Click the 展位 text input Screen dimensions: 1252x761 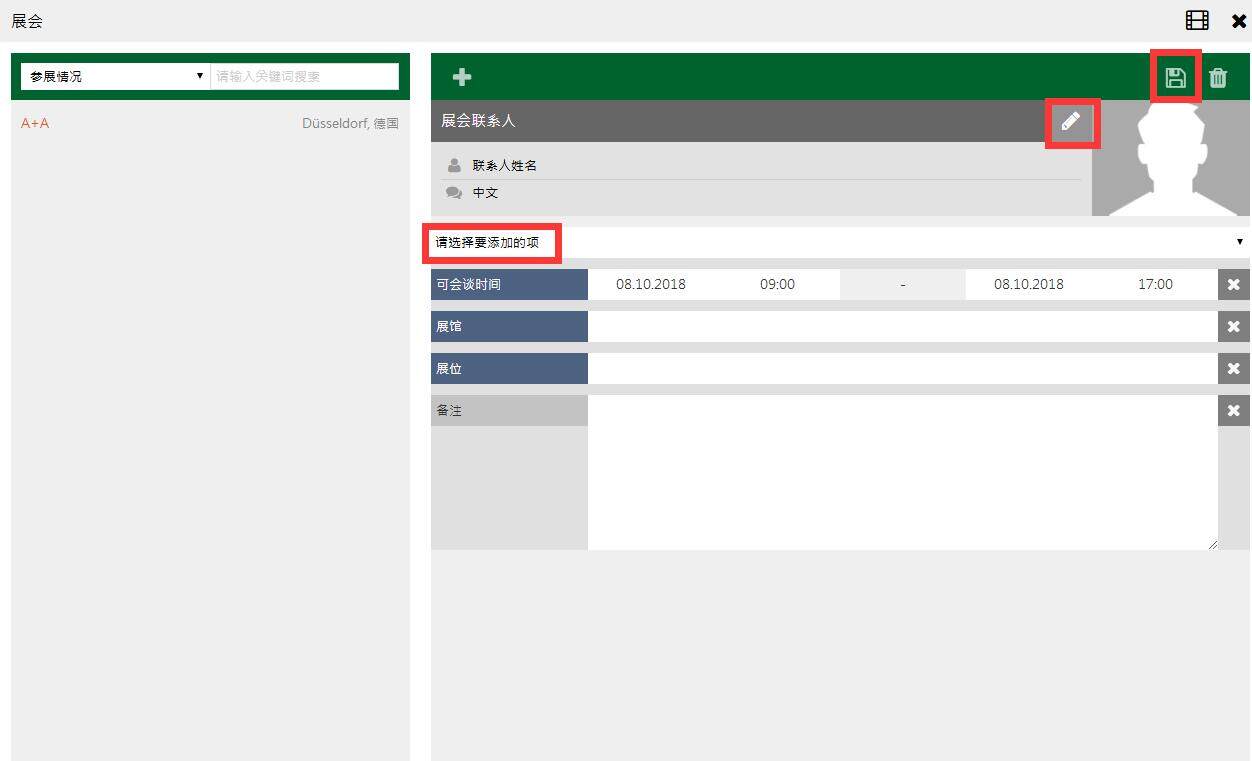coord(902,368)
